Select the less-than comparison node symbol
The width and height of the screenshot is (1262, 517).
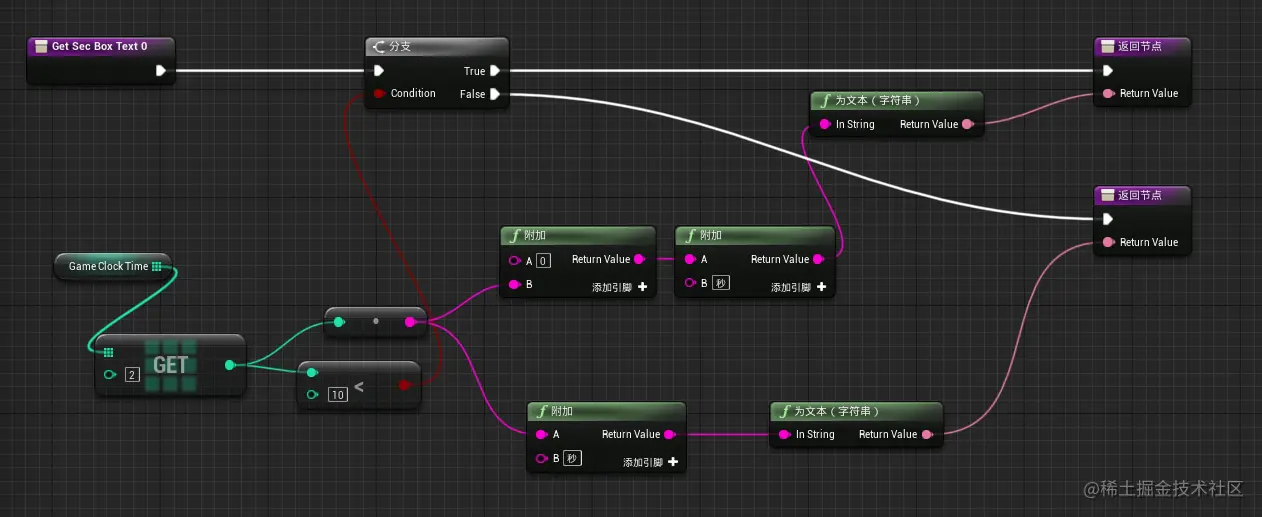coord(359,386)
